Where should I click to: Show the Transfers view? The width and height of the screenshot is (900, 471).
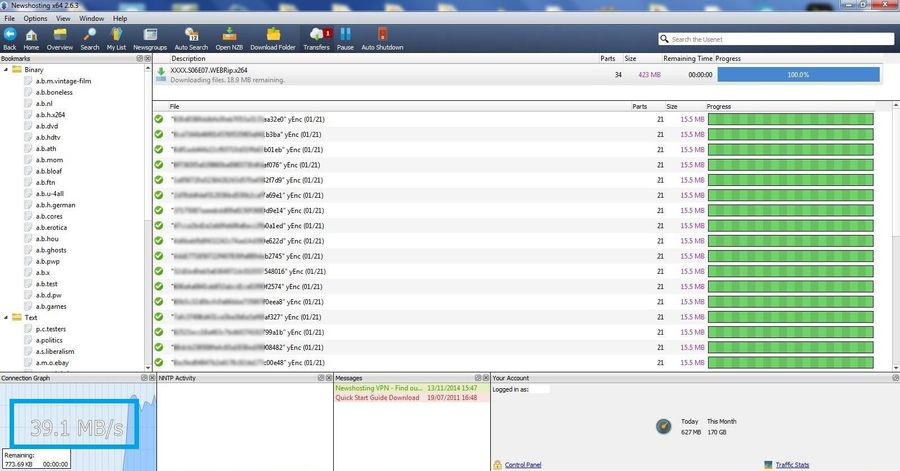pos(316,38)
